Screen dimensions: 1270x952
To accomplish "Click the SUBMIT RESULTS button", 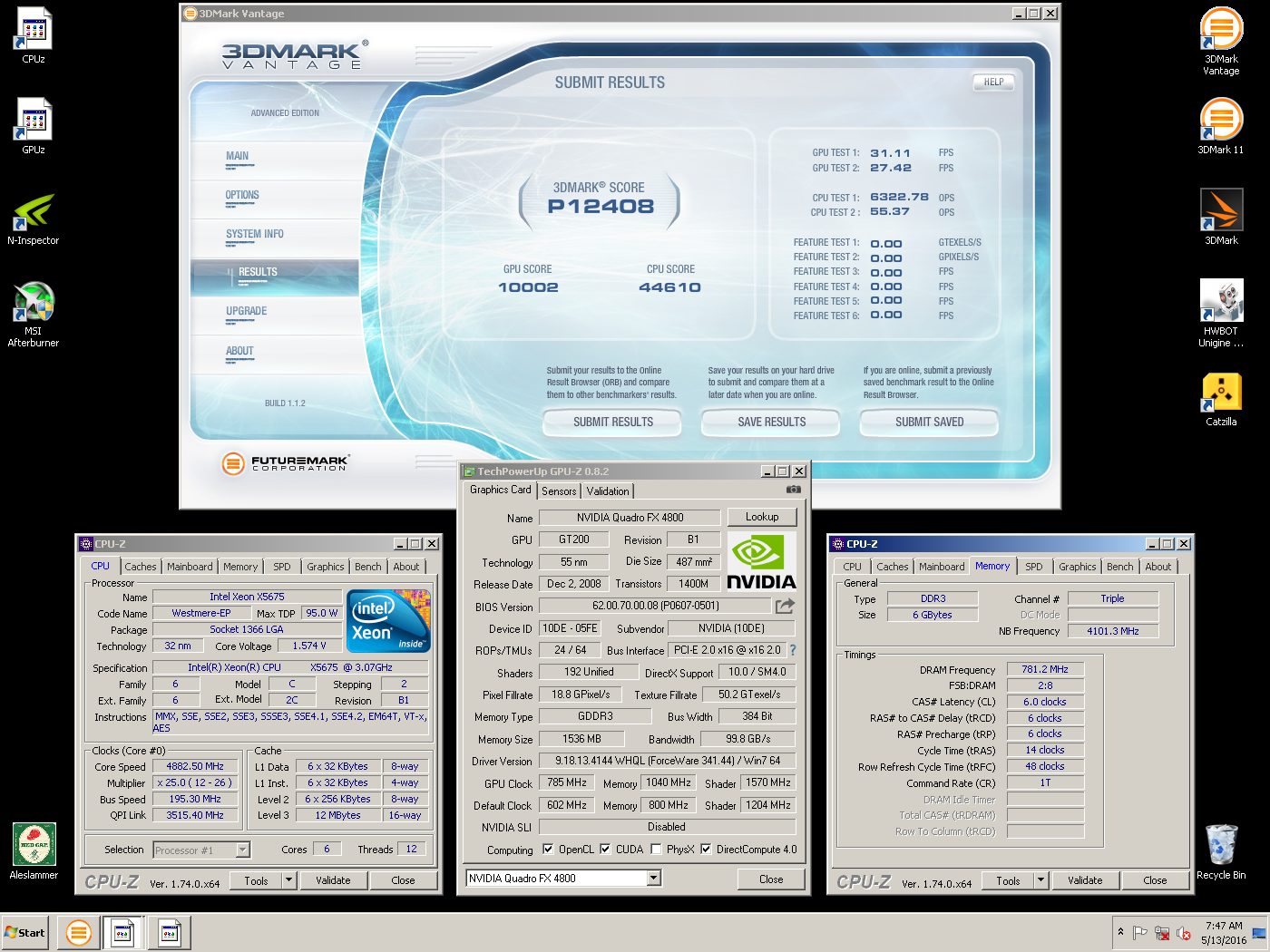I will [x=612, y=423].
